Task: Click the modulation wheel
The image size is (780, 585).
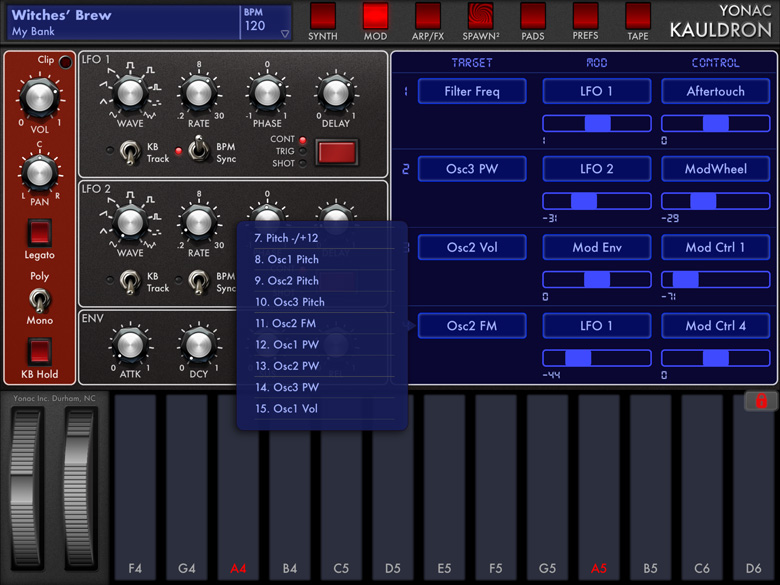Action: pos(79,489)
